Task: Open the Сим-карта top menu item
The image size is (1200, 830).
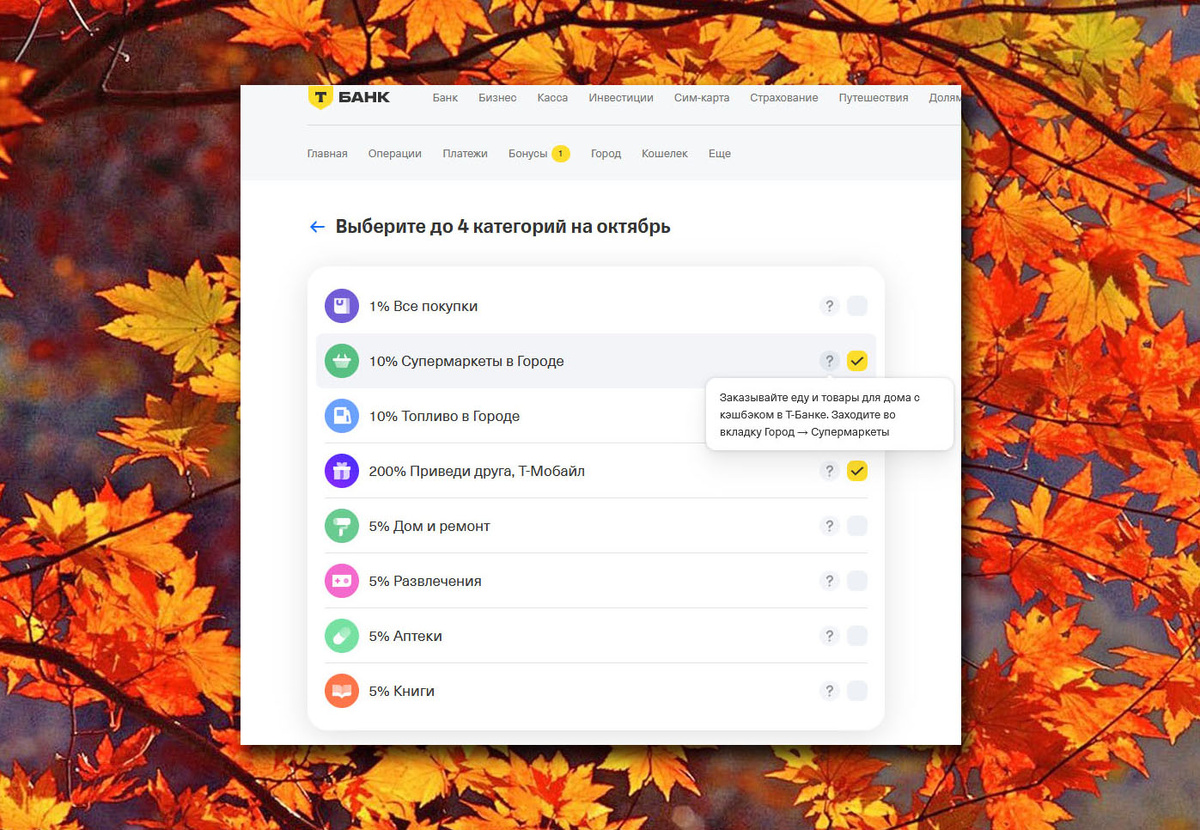Action: click(702, 98)
